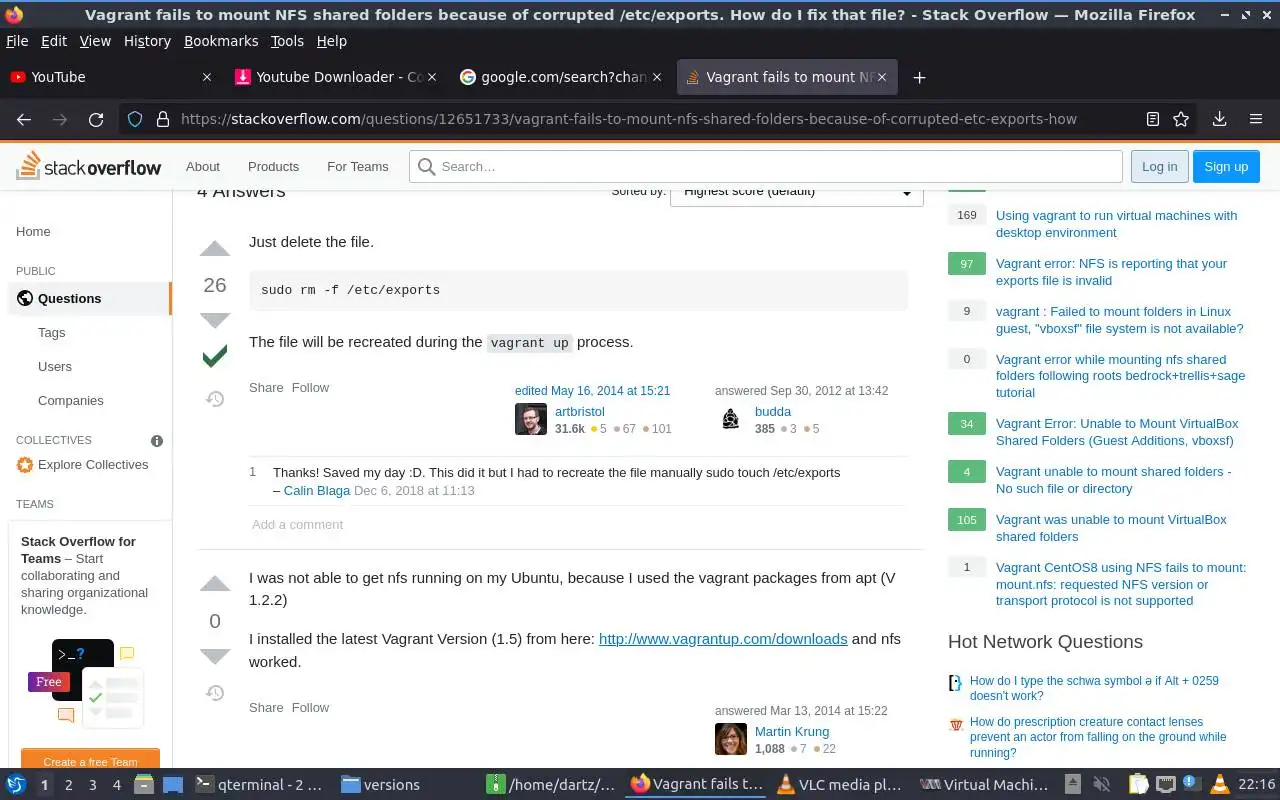Click the muted volume icon in system tray
The width and height of the screenshot is (1280, 800).
coord(1103,784)
